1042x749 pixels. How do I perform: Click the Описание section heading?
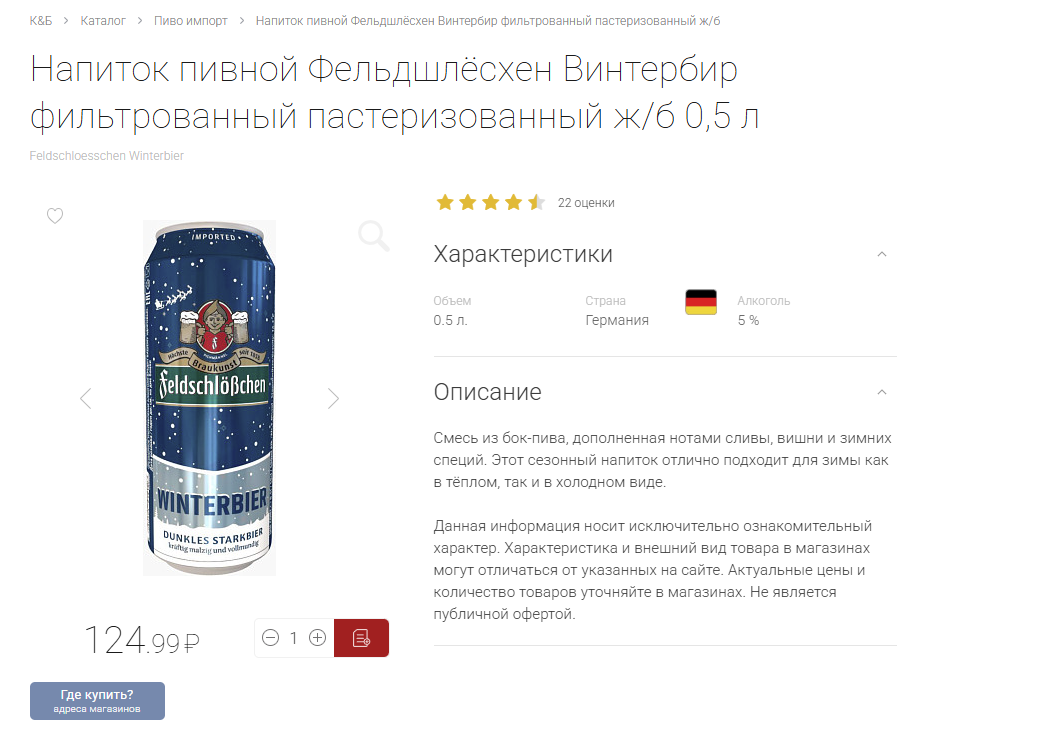[x=488, y=392]
